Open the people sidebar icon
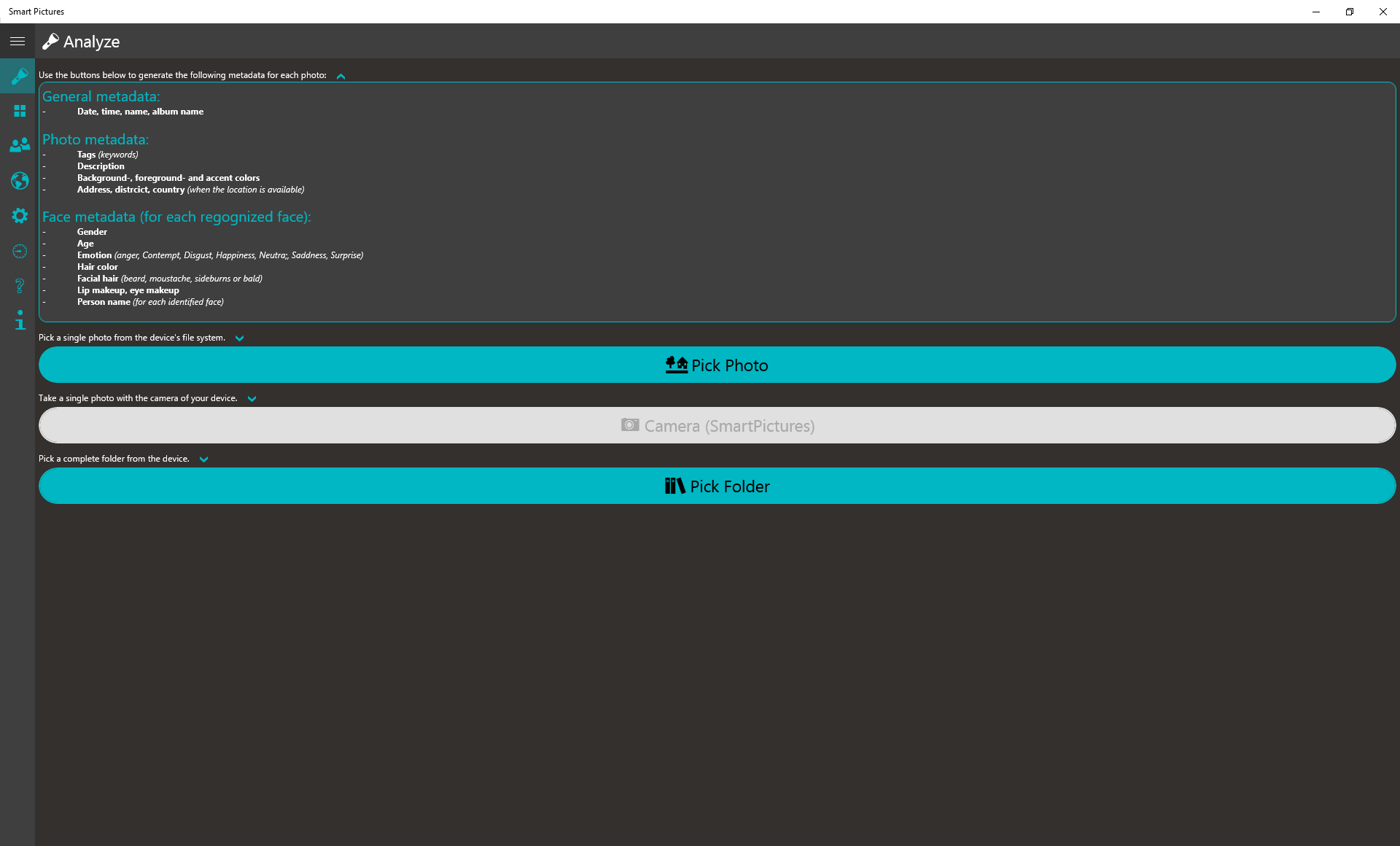Viewport: 1400px width, 846px height. pos(20,145)
